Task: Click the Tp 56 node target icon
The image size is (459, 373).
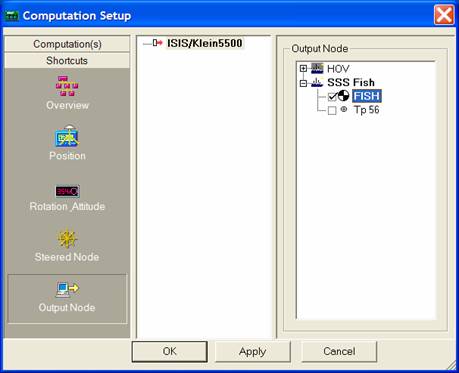Action: click(344, 109)
